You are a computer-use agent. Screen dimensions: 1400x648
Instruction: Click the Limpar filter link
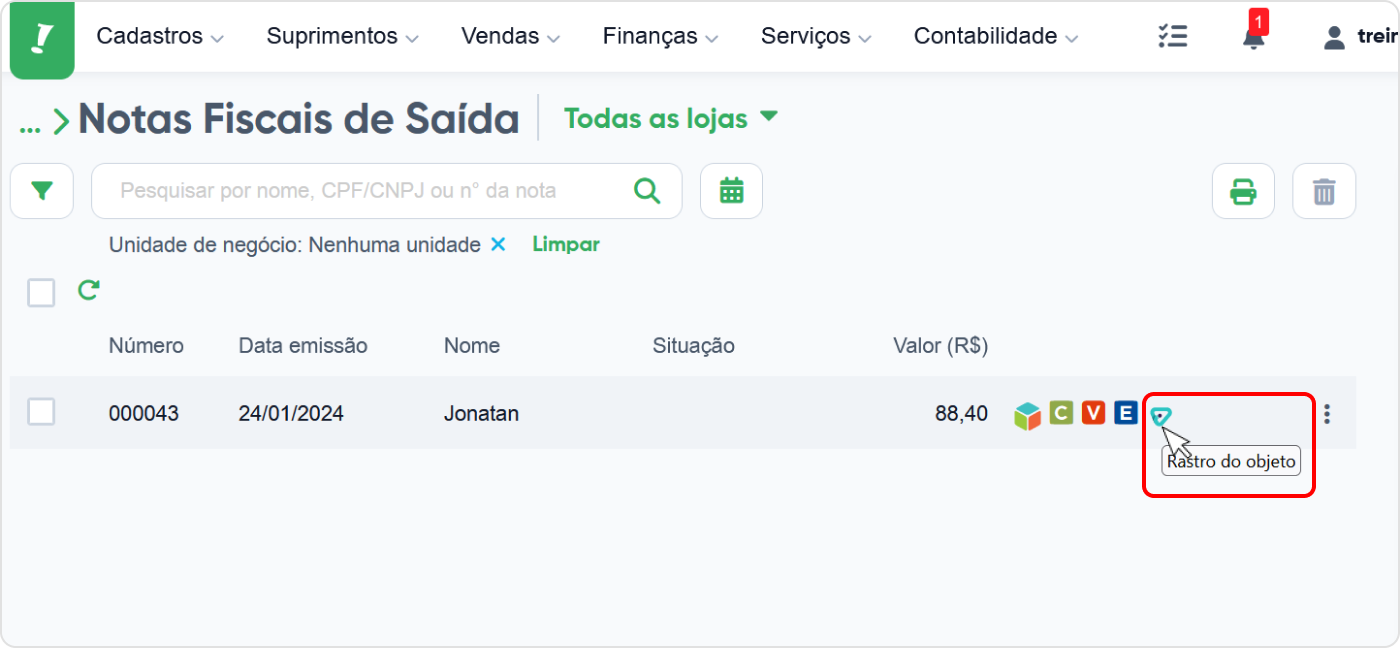566,244
